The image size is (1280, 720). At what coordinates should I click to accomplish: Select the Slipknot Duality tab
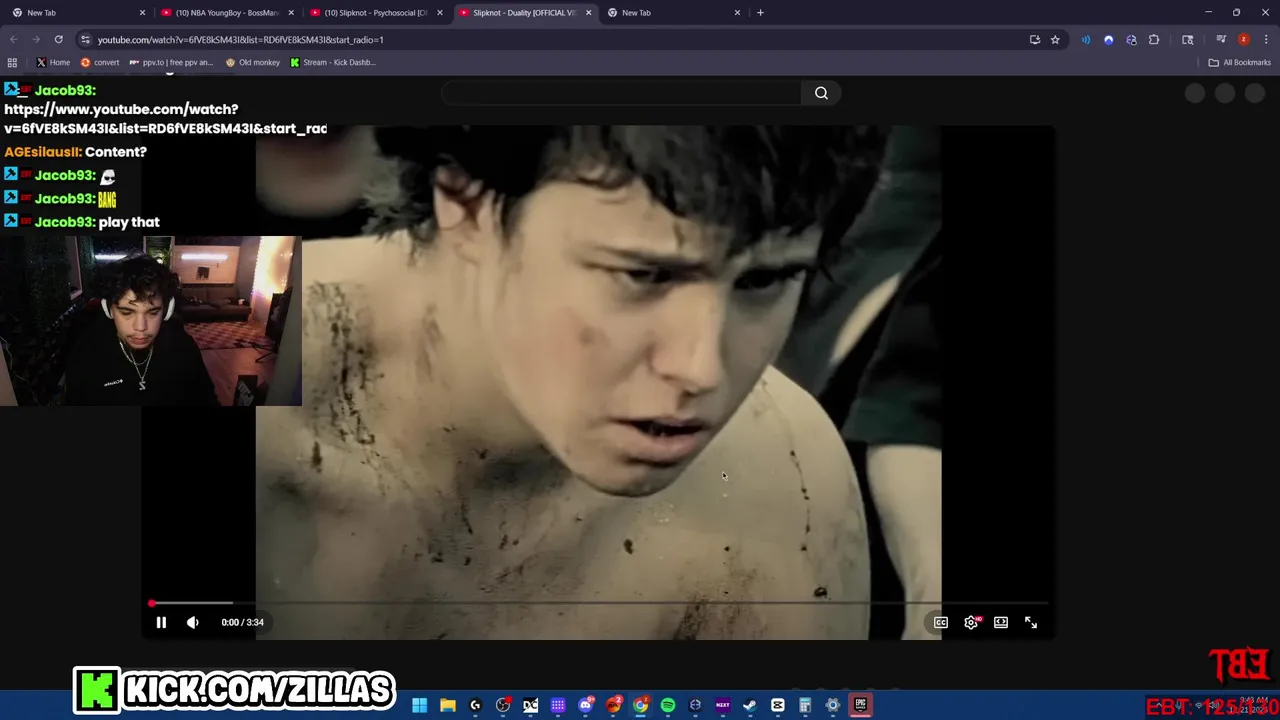click(524, 12)
